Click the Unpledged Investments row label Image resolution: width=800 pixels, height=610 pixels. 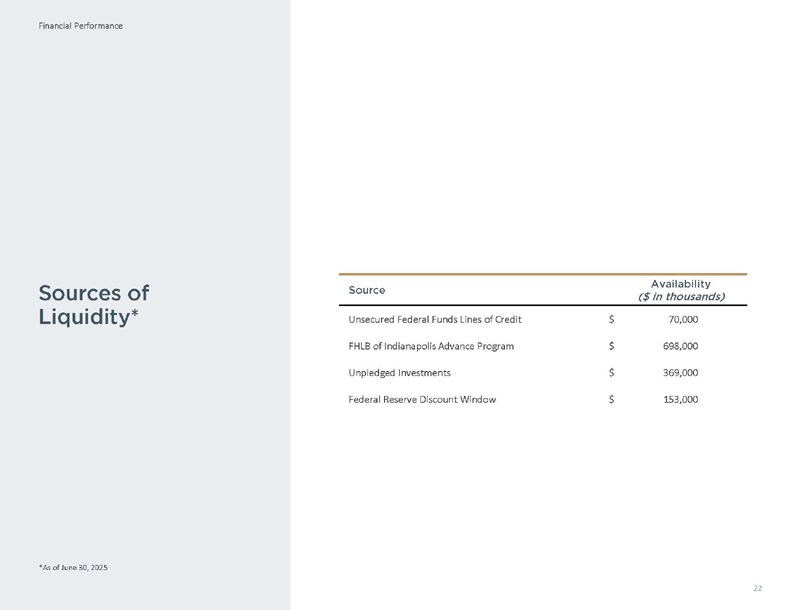pos(399,373)
